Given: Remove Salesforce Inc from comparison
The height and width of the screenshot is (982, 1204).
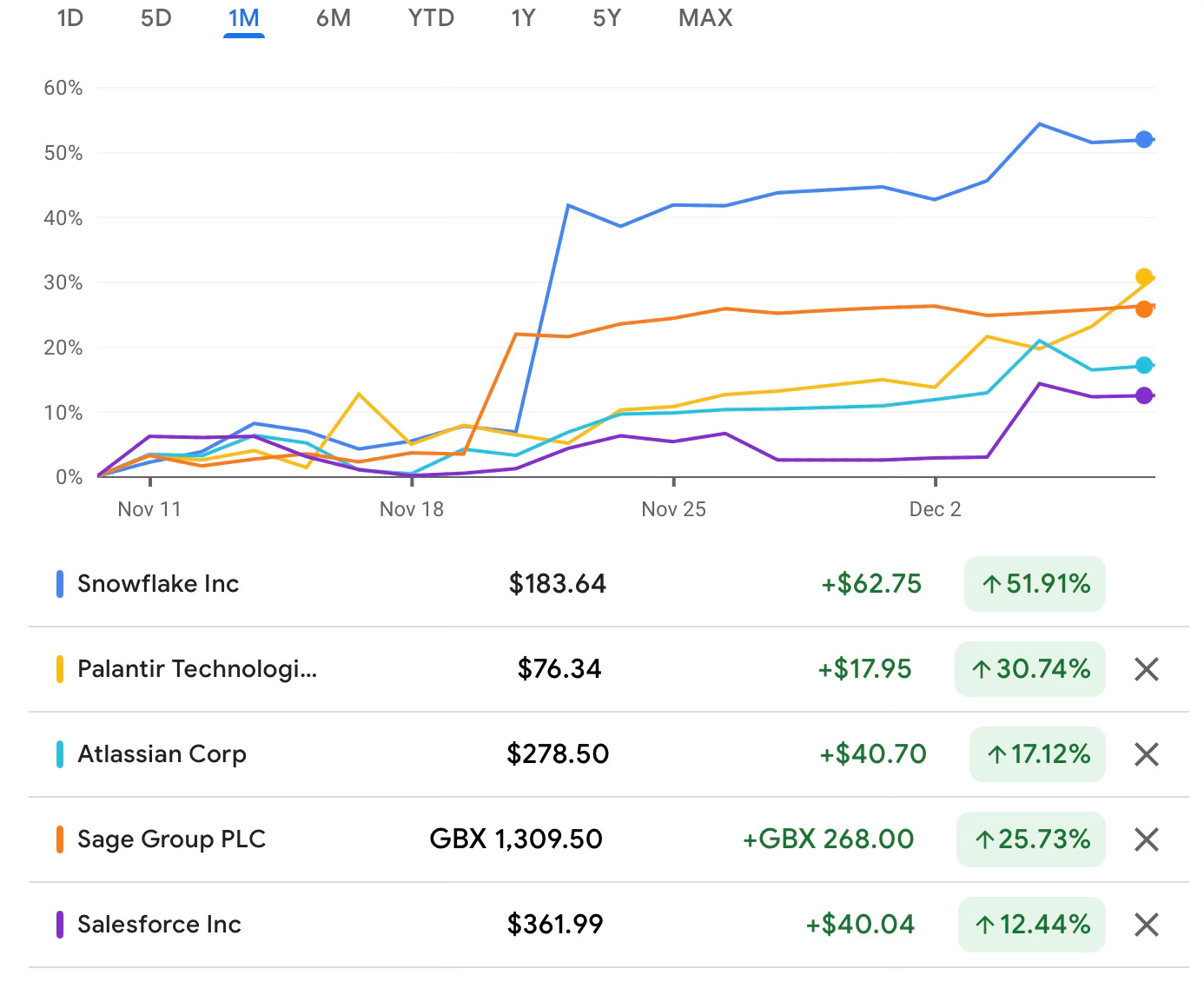Looking at the screenshot, I should (x=1147, y=925).
